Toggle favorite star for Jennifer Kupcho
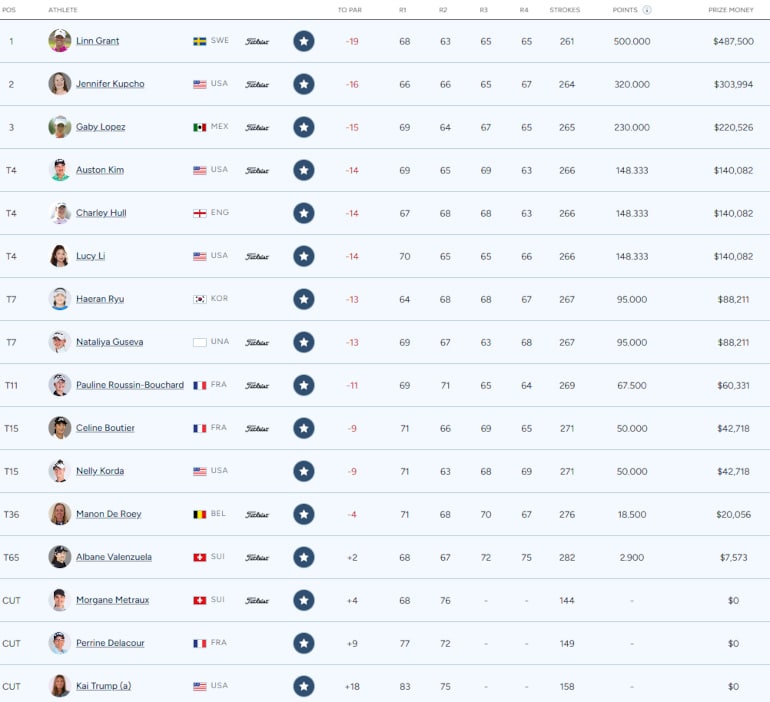This screenshot has height=702, width=770. click(x=304, y=84)
